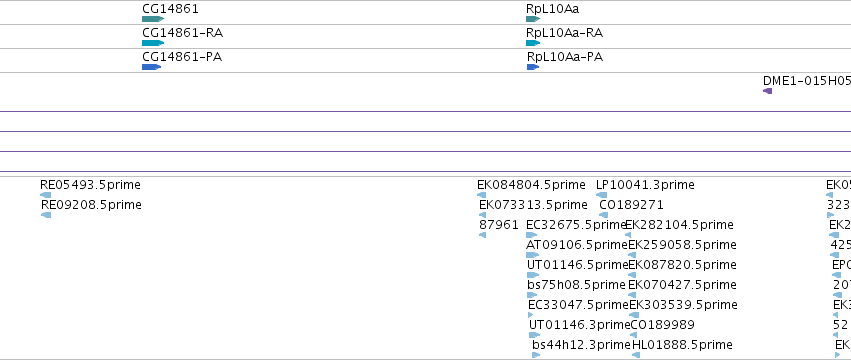
Task: Click the CO189271 feature label
Action: 631,205
